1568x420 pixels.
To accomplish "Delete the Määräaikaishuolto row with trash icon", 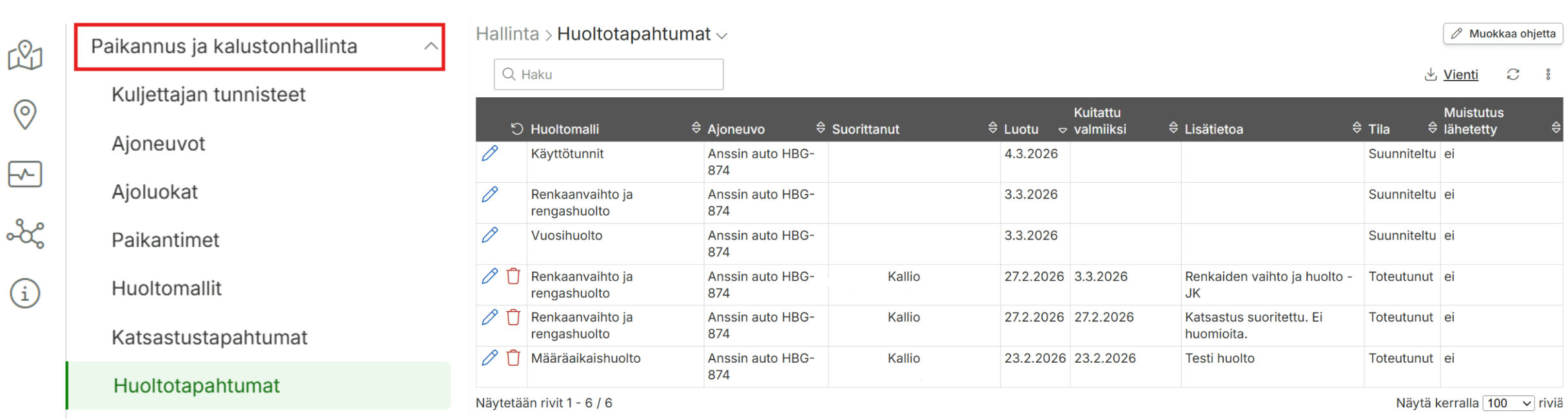I will click(513, 358).
